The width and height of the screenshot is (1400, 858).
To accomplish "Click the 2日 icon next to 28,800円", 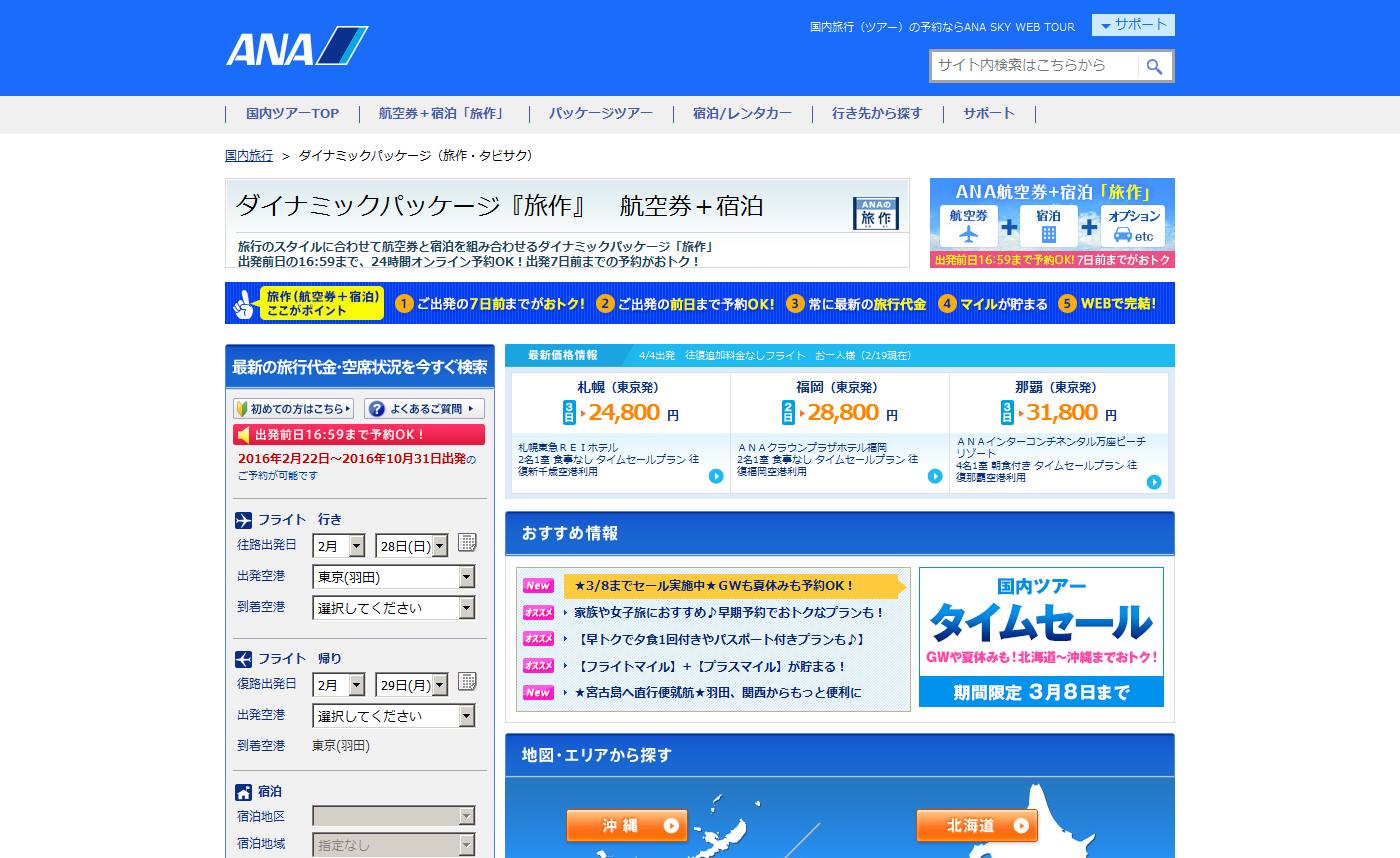I will click(788, 412).
